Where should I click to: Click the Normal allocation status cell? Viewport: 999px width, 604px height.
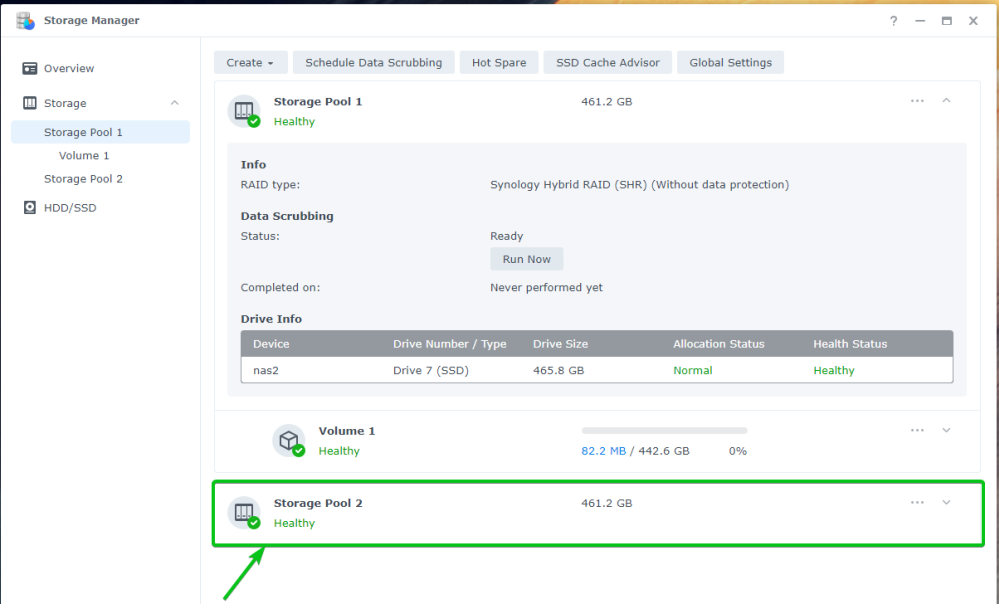693,370
